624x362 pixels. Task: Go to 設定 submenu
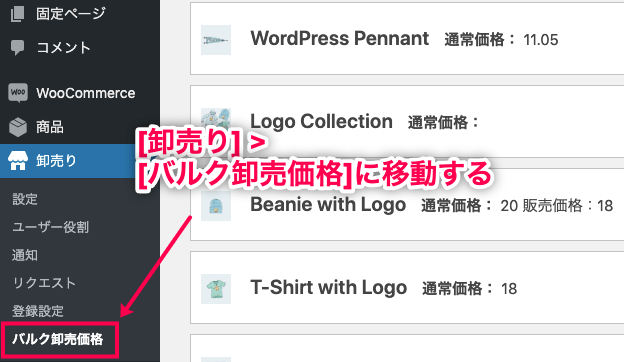(x=25, y=199)
